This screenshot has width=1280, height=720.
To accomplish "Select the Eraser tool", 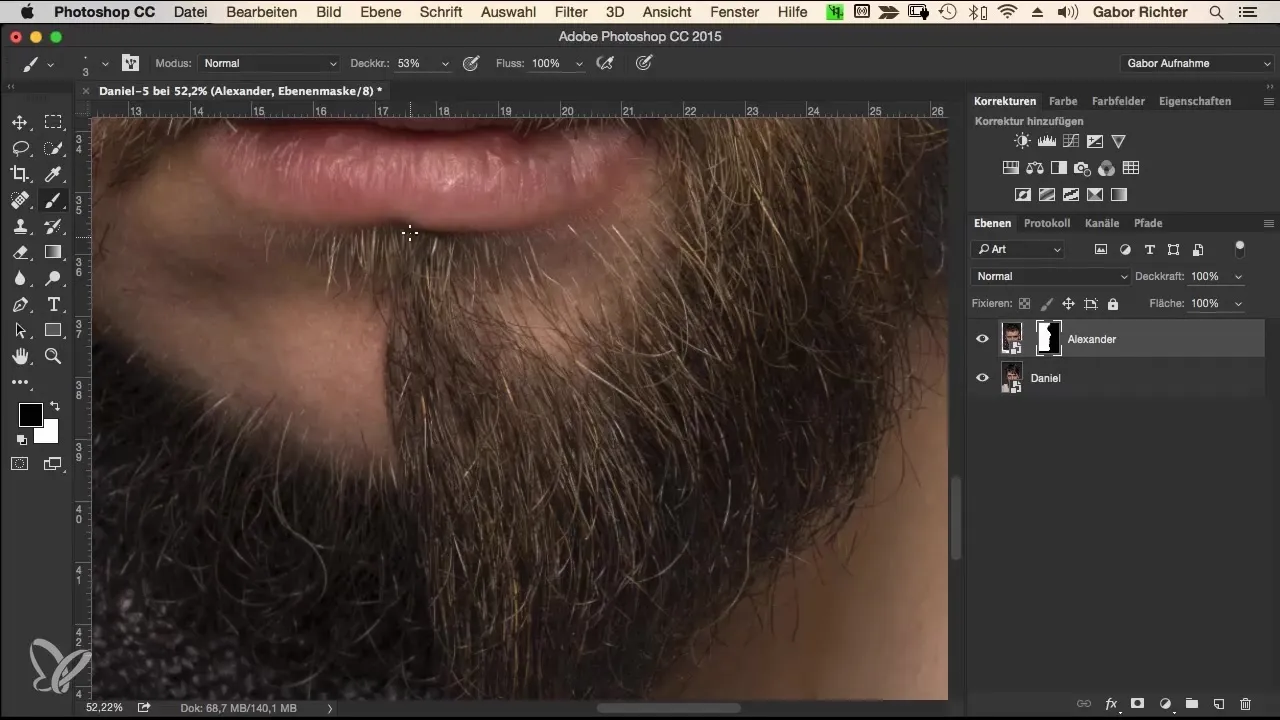I will (x=19, y=252).
